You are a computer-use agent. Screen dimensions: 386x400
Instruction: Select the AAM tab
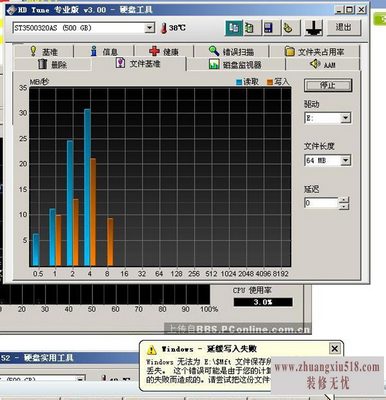click(323, 64)
